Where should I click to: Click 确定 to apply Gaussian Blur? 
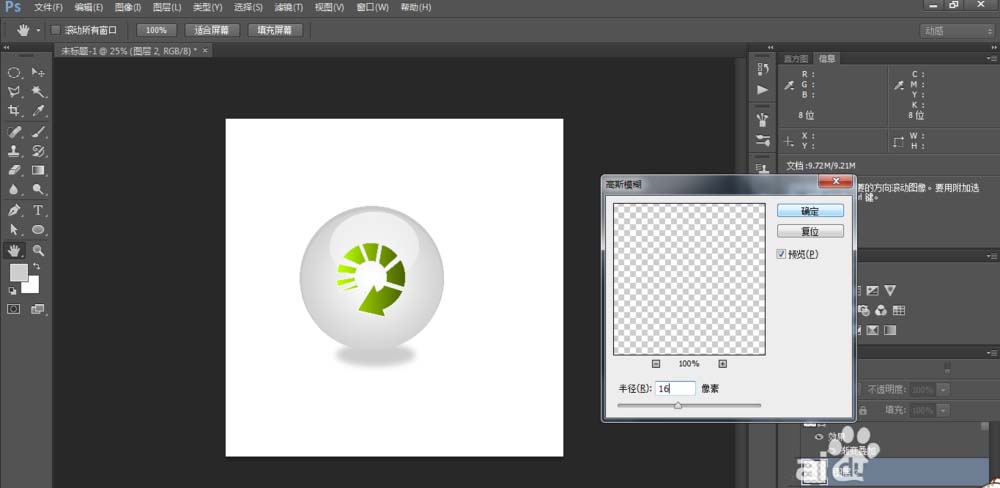[x=810, y=211]
